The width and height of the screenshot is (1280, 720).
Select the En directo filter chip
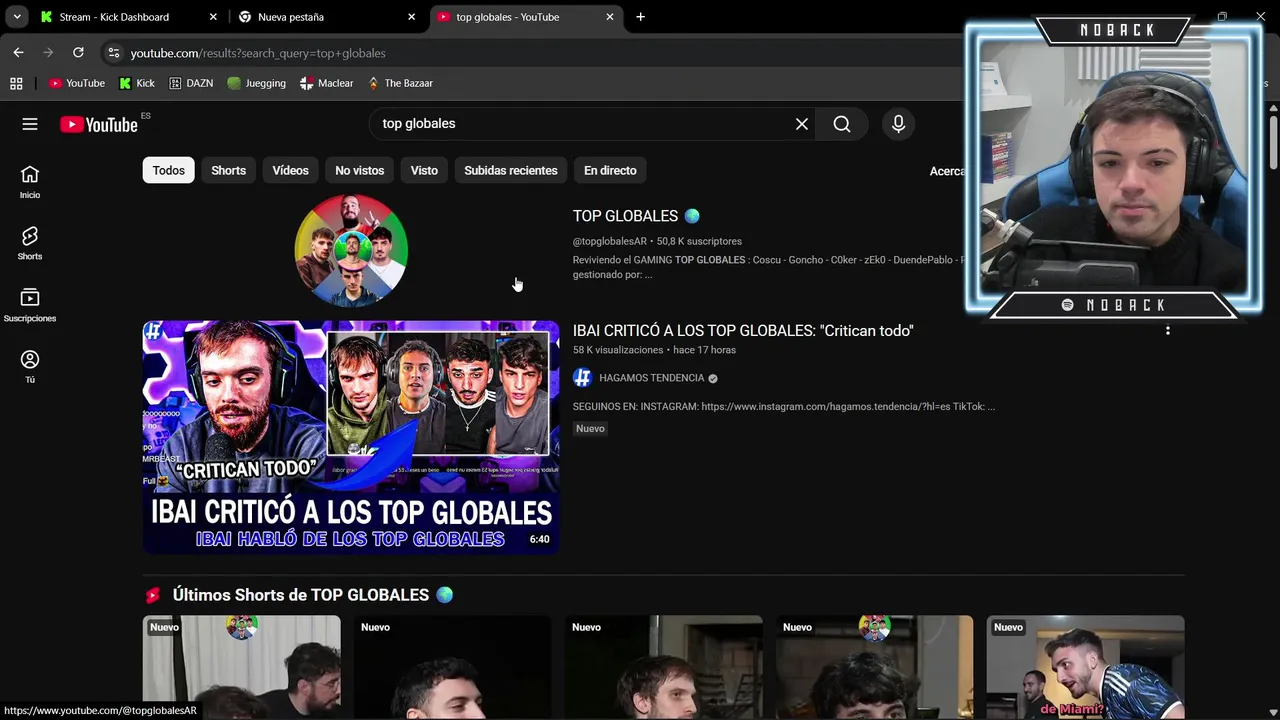coord(610,170)
